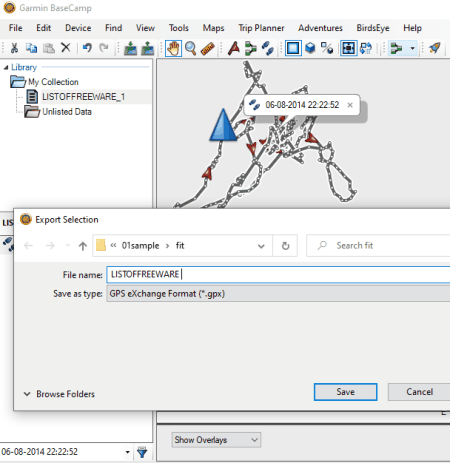Click the Redo arrow icon

click(x=104, y=48)
